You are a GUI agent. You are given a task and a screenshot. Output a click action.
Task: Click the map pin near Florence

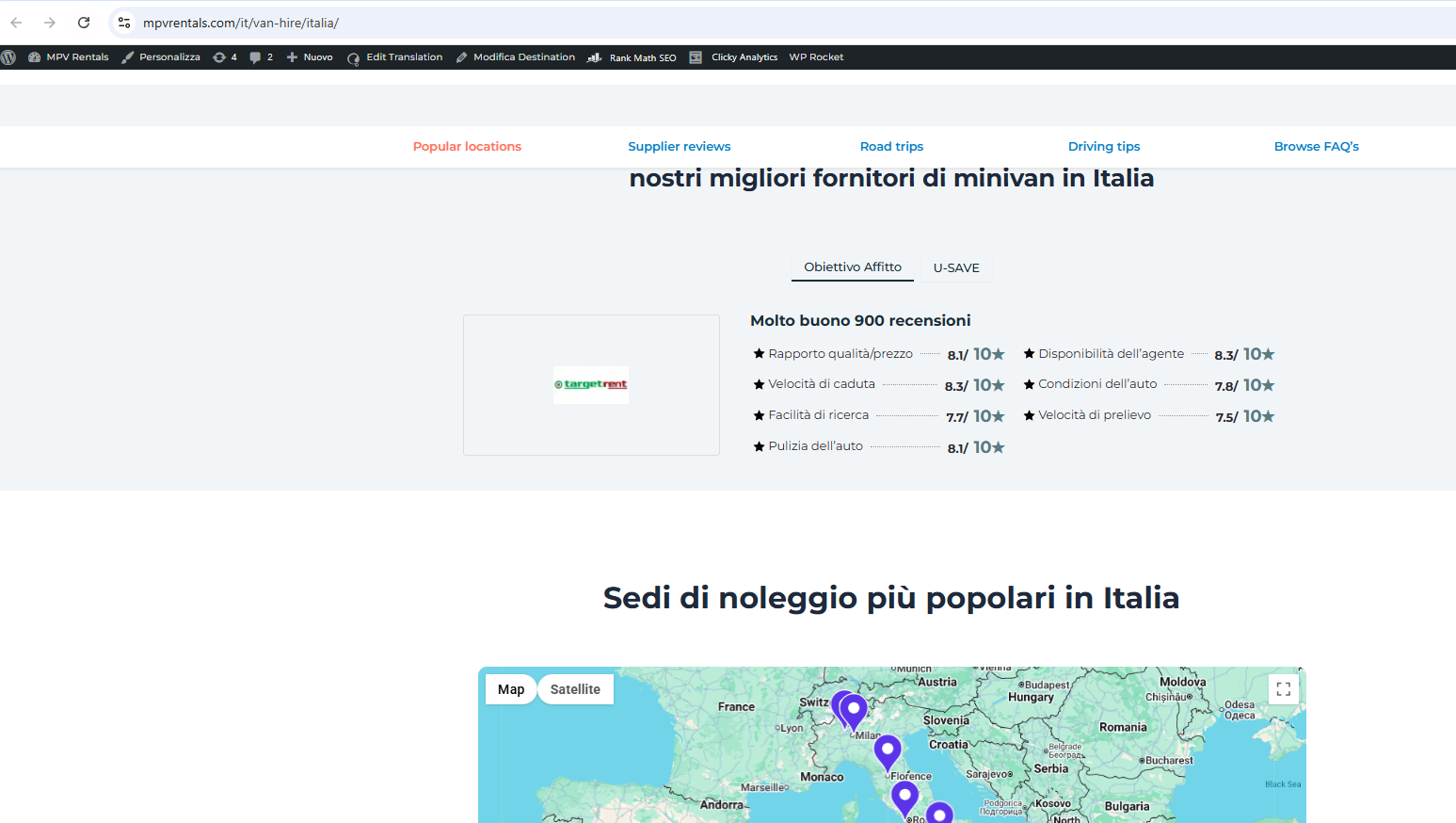pyautogui.click(x=888, y=751)
